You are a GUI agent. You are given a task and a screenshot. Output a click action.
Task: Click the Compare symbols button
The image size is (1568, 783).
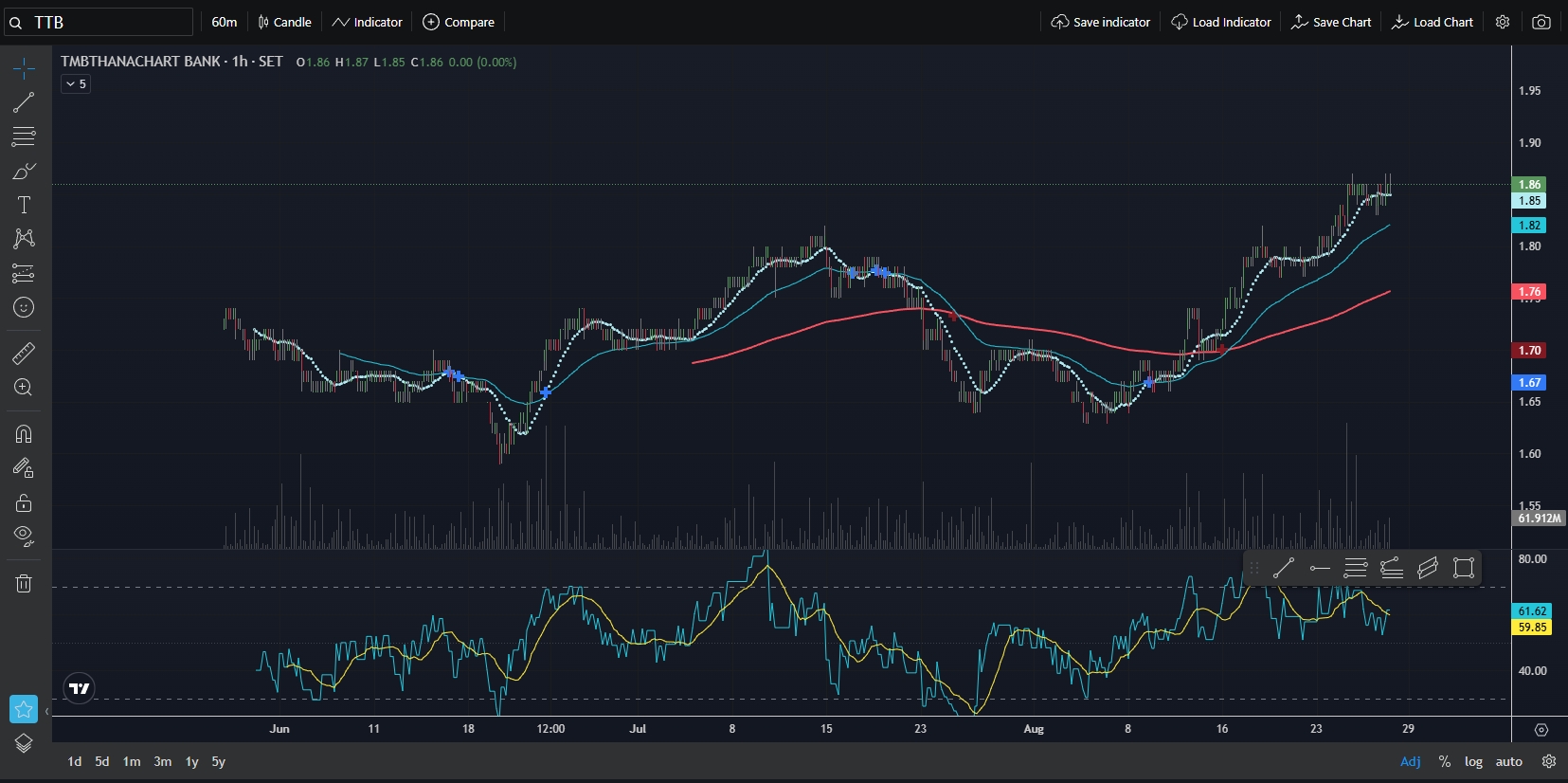(459, 22)
